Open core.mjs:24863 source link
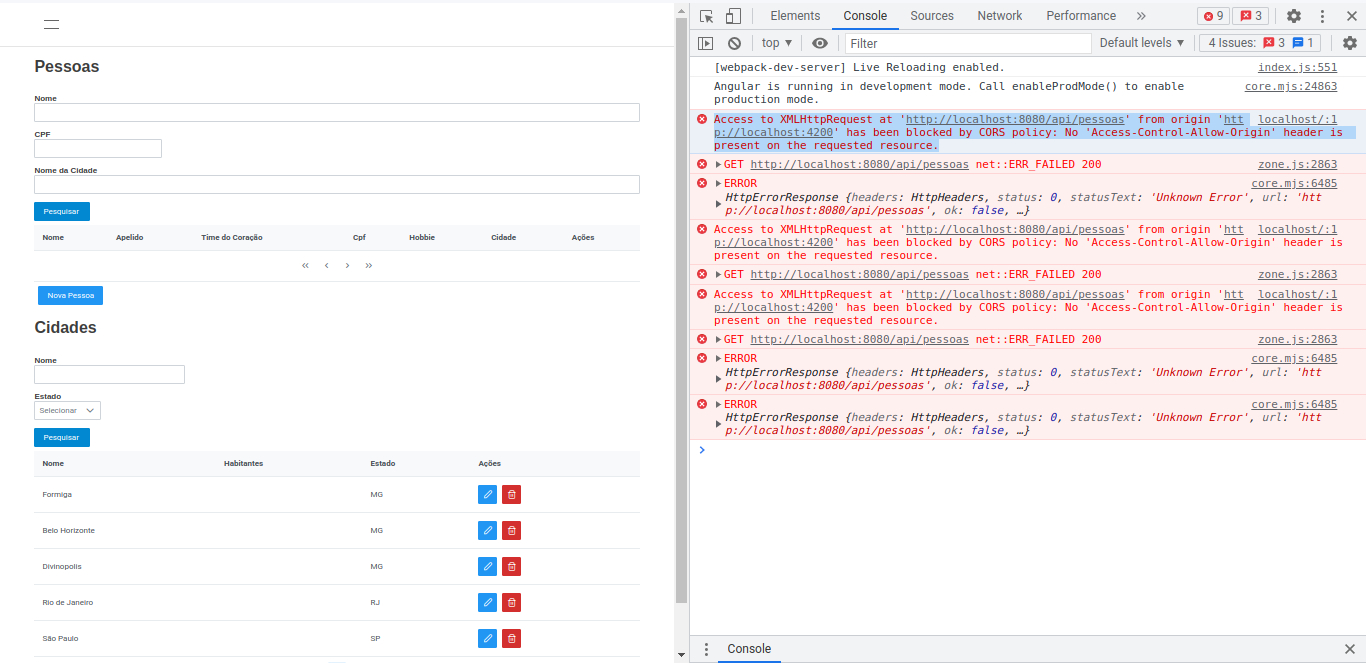 tap(1291, 86)
